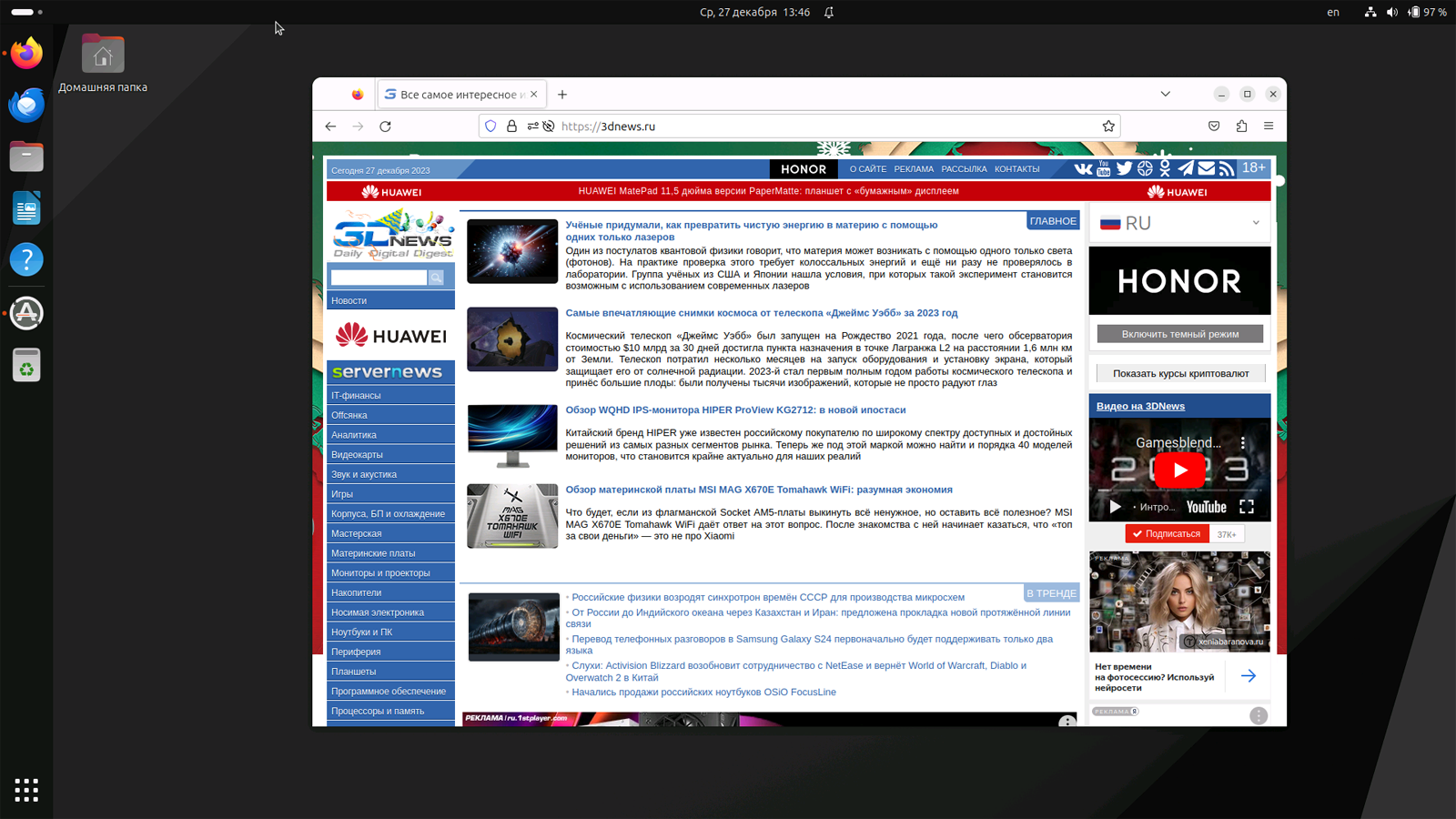Open the Extensions puzzle icon

coord(1241,126)
